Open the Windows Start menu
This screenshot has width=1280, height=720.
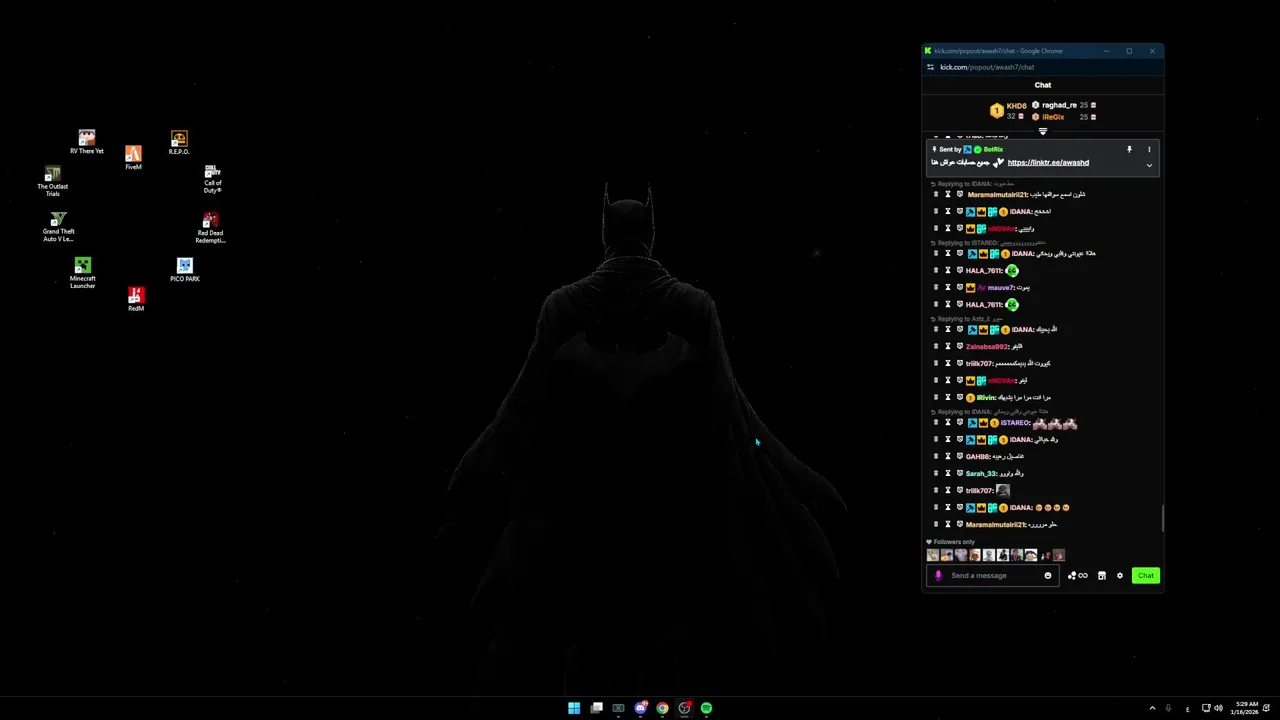coord(574,708)
